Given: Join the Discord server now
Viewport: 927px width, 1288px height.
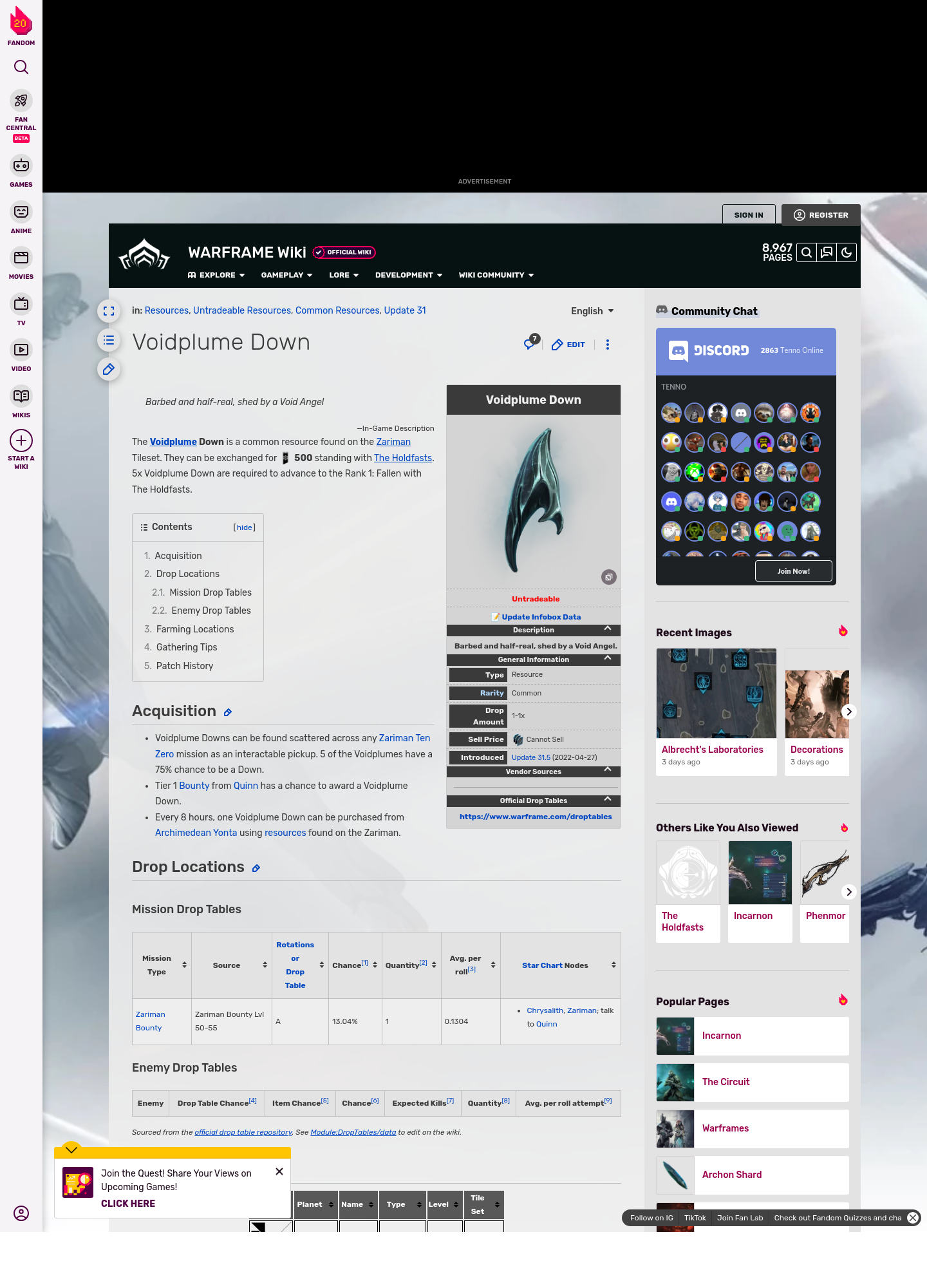Looking at the screenshot, I should point(794,571).
